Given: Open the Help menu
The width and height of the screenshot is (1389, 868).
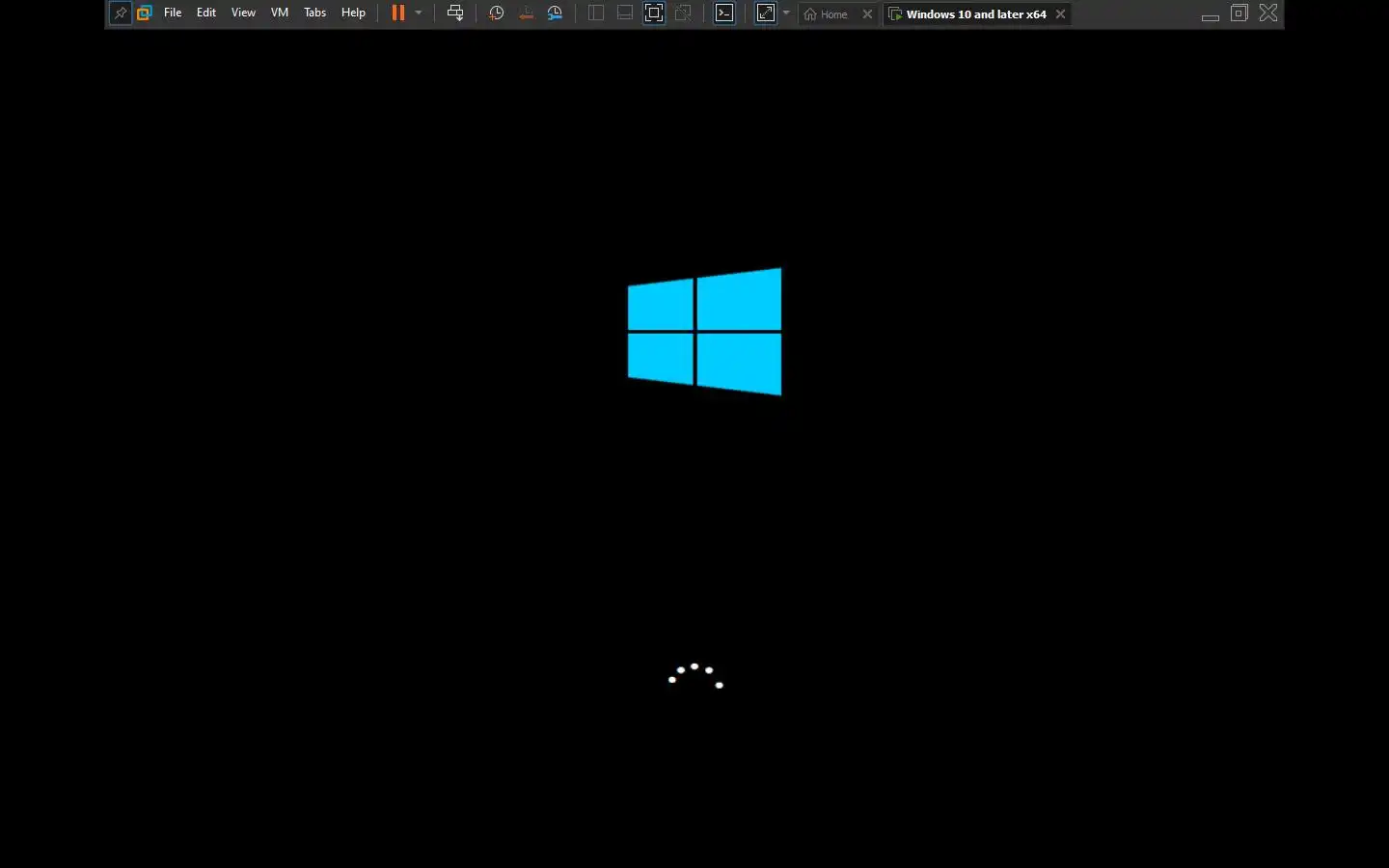Looking at the screenshot, I should (353, 13).
